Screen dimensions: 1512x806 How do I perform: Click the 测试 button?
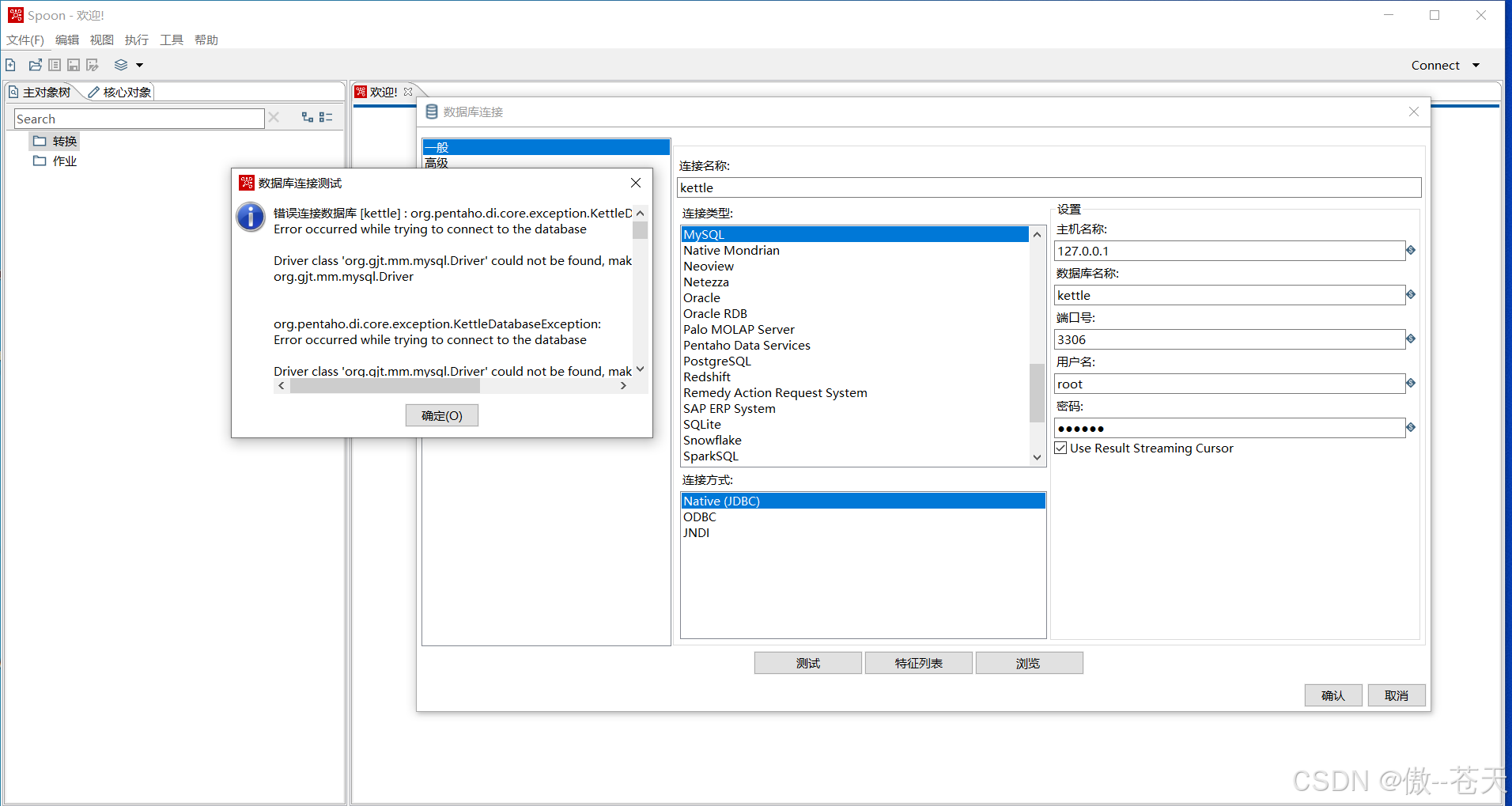807,663
